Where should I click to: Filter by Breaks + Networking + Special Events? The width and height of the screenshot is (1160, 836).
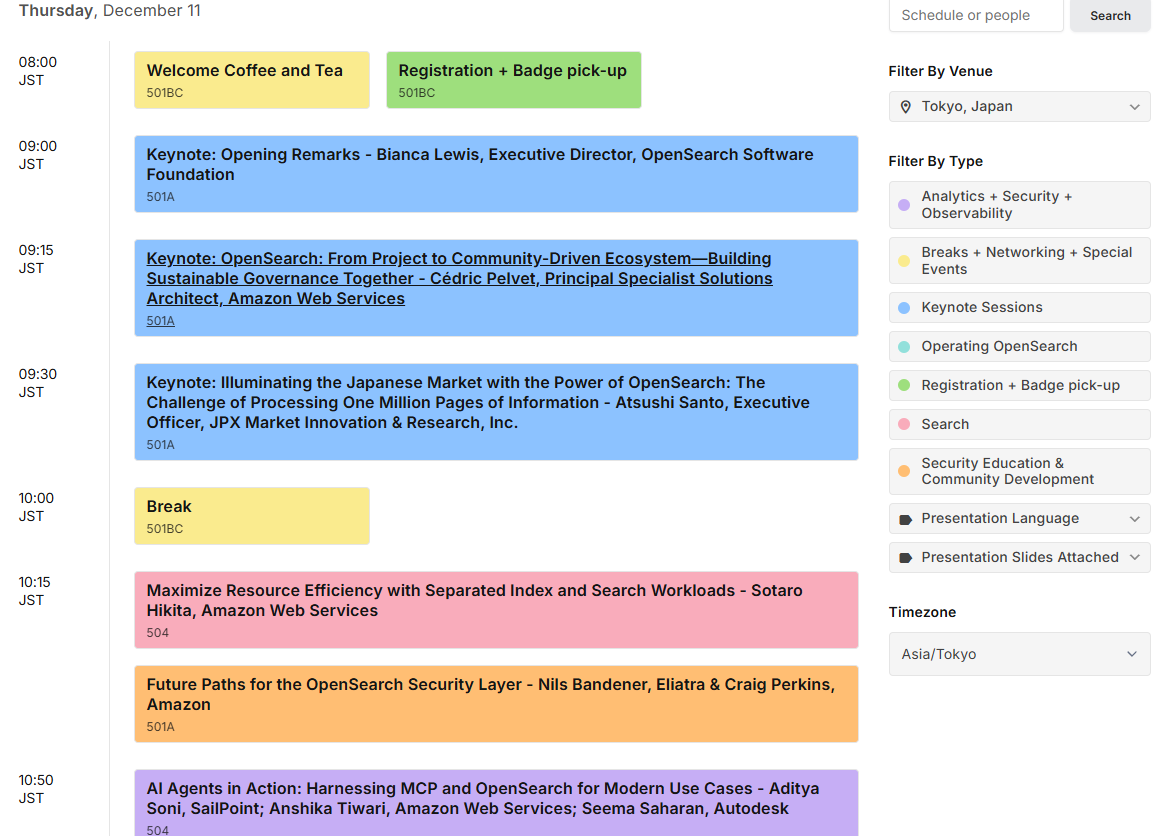1019,260
